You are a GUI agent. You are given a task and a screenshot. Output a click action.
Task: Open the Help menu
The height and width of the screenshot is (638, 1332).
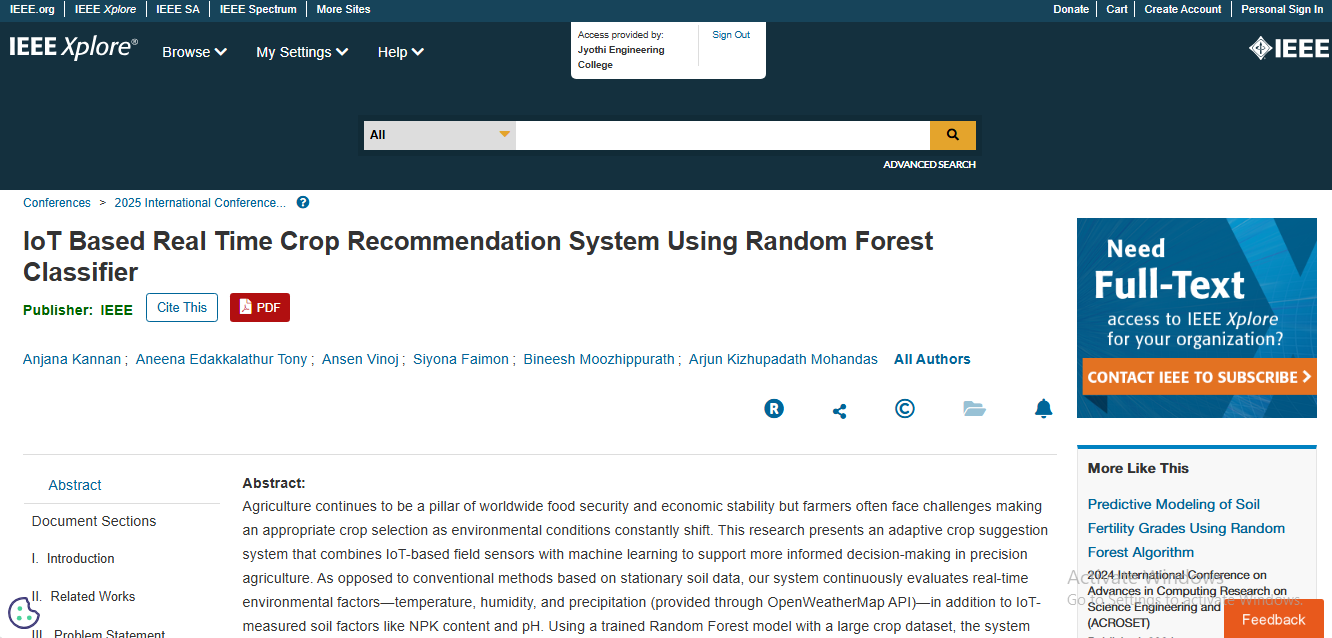coord(400,52)
